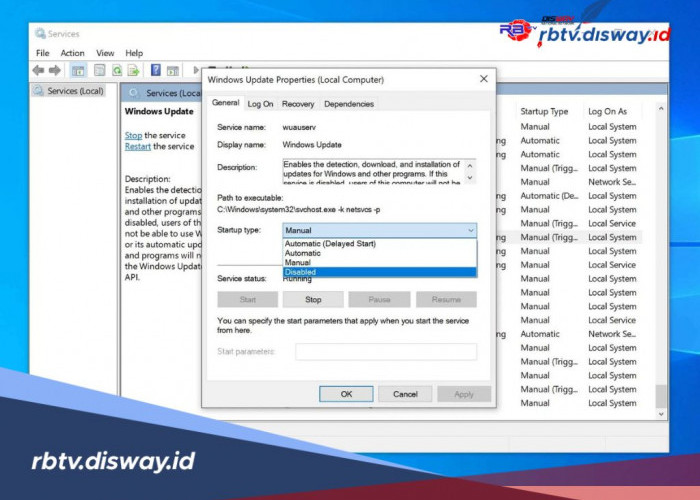Collapse the Startup type combo box arrow
Viewport: 700px width, 500px height.
470,230
